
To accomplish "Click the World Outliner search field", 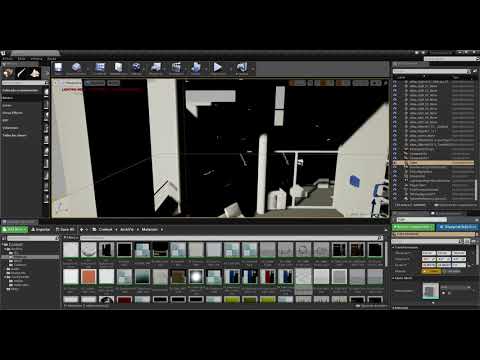I will [431, 71].
